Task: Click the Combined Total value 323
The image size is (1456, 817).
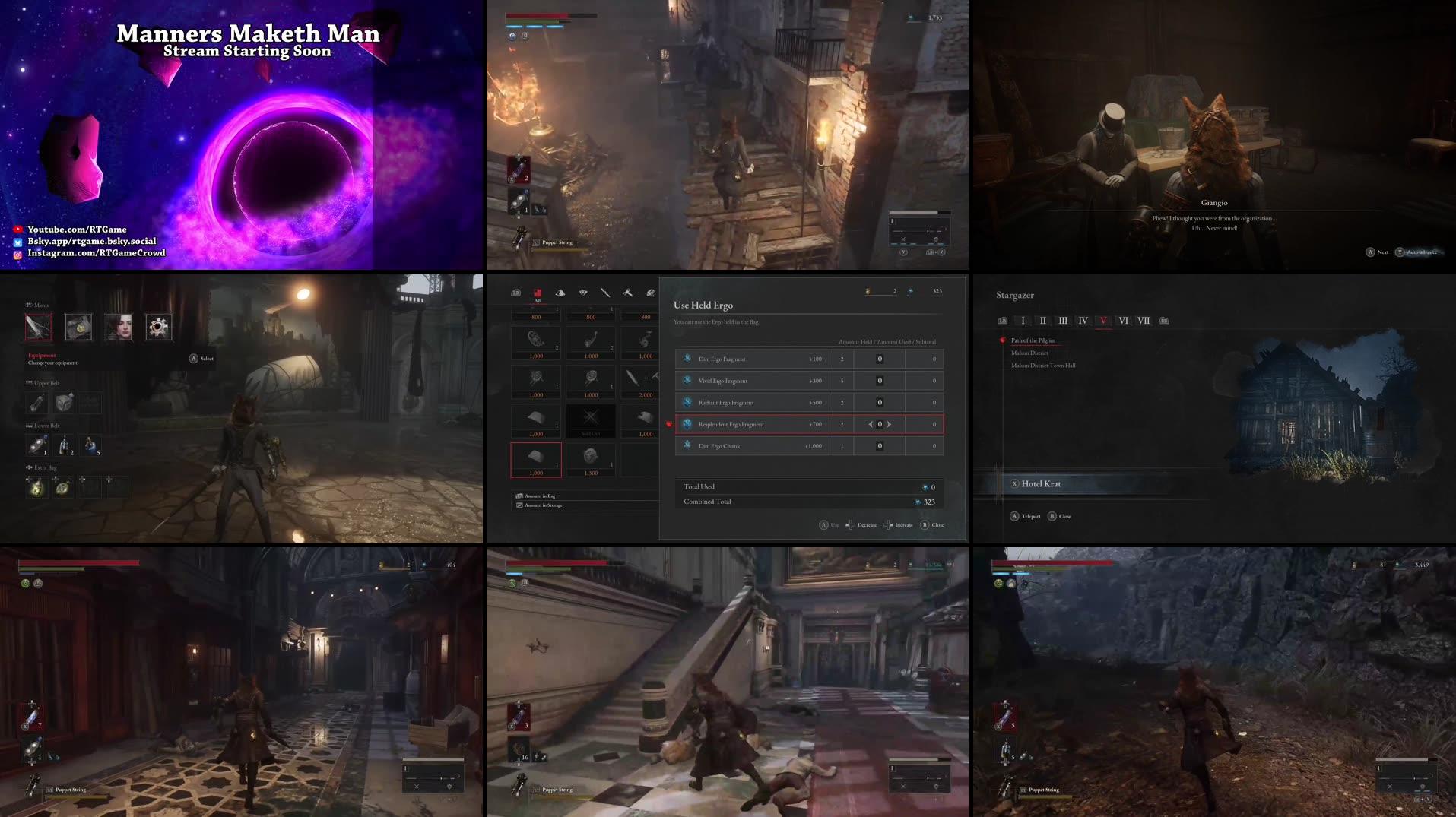Action: [x=929, y=502]
